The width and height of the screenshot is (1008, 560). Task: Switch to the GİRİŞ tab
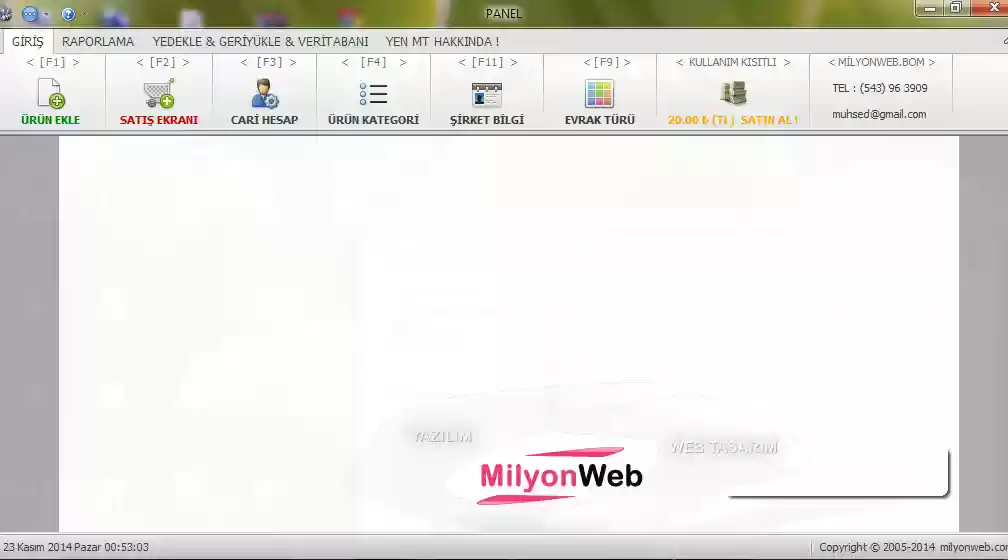(28, 42)
